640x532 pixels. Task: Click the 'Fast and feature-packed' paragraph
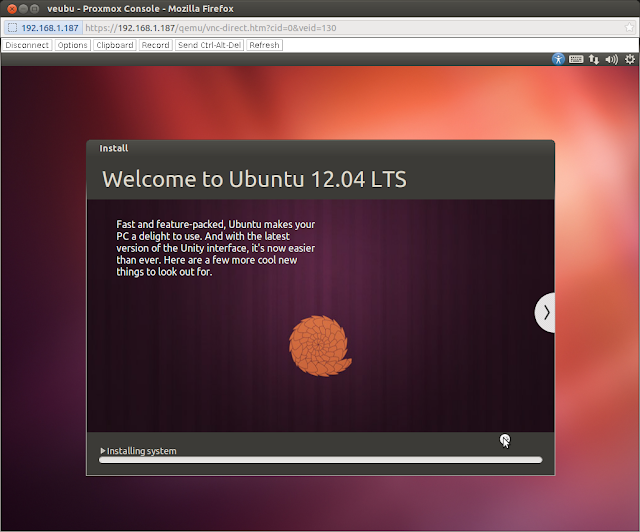click(x=215, y=248)
